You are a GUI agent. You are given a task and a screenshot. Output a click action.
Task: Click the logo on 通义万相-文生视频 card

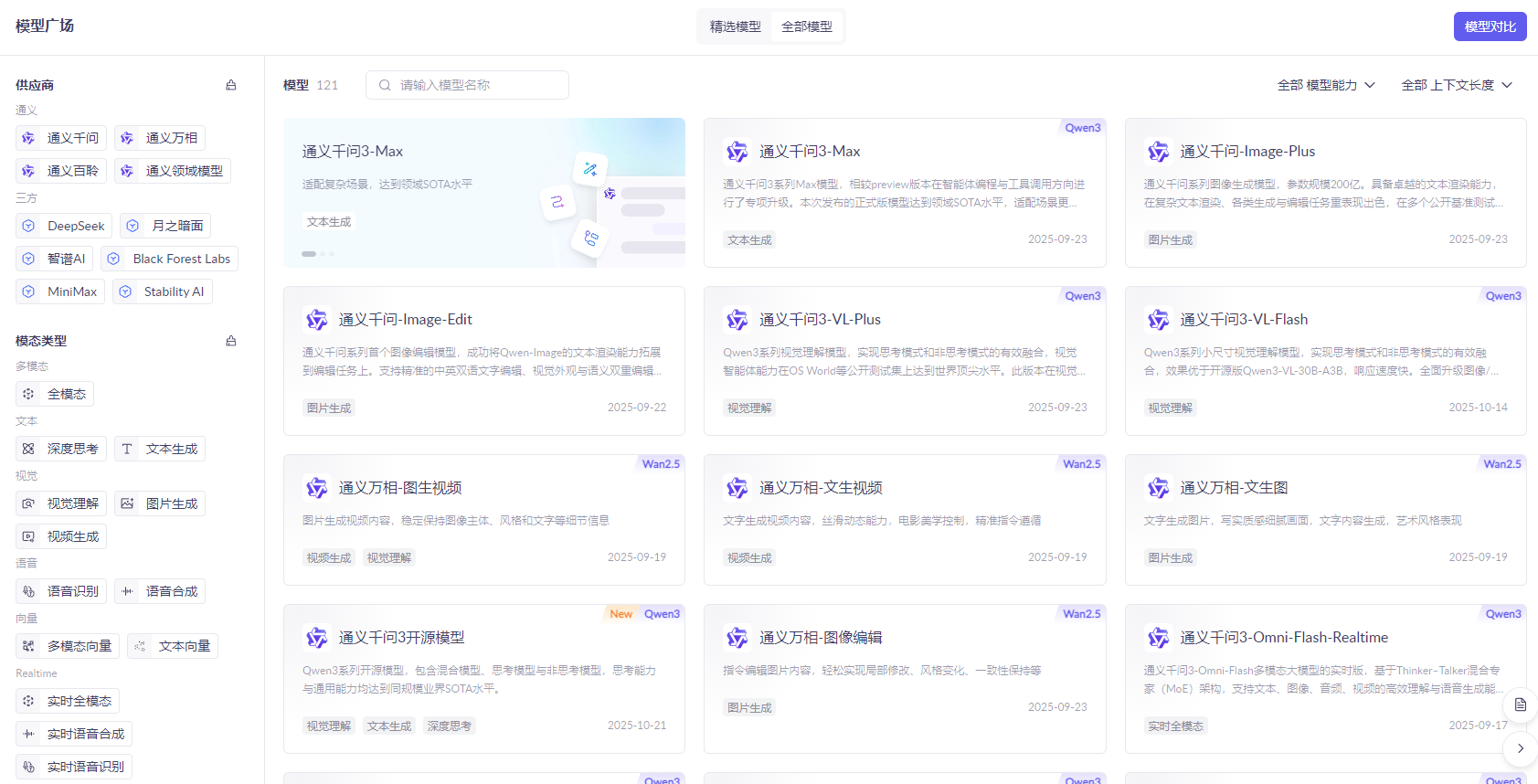coord(737,488)
